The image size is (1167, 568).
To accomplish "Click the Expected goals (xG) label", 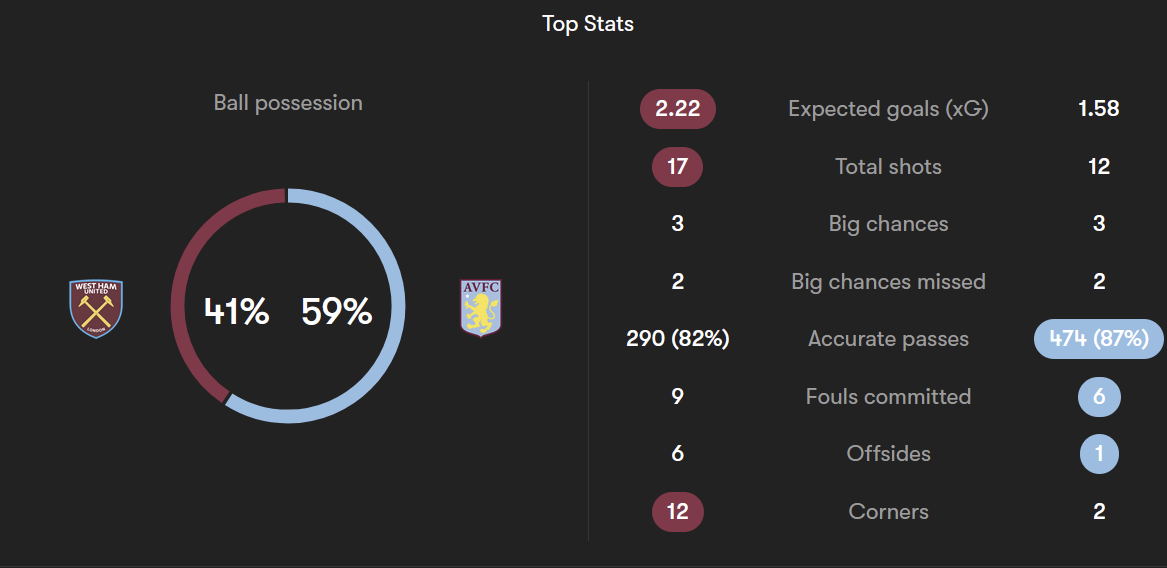I will (x=889, y=109).
